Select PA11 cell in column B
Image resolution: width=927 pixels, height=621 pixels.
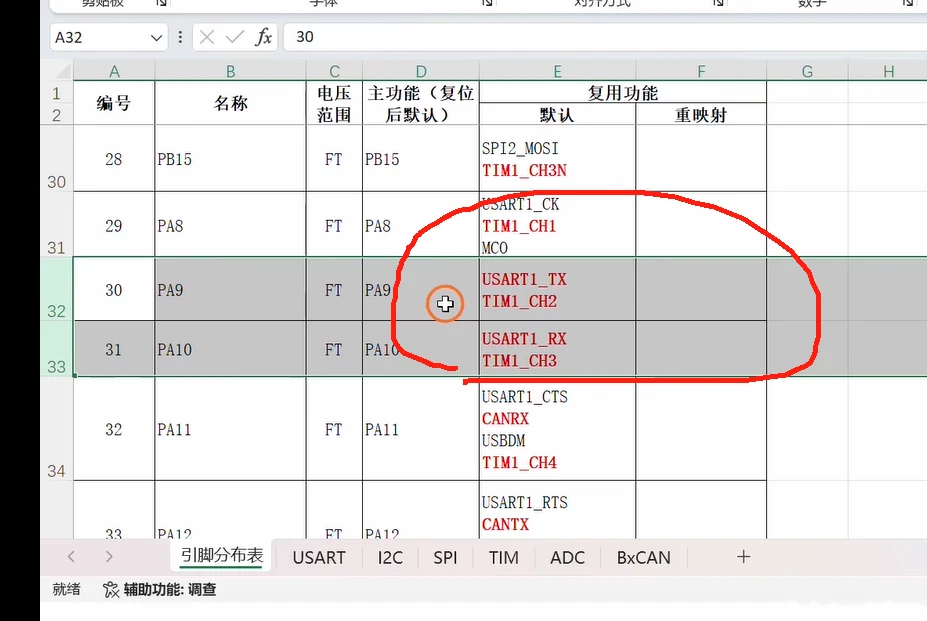(x=231, y=429)
